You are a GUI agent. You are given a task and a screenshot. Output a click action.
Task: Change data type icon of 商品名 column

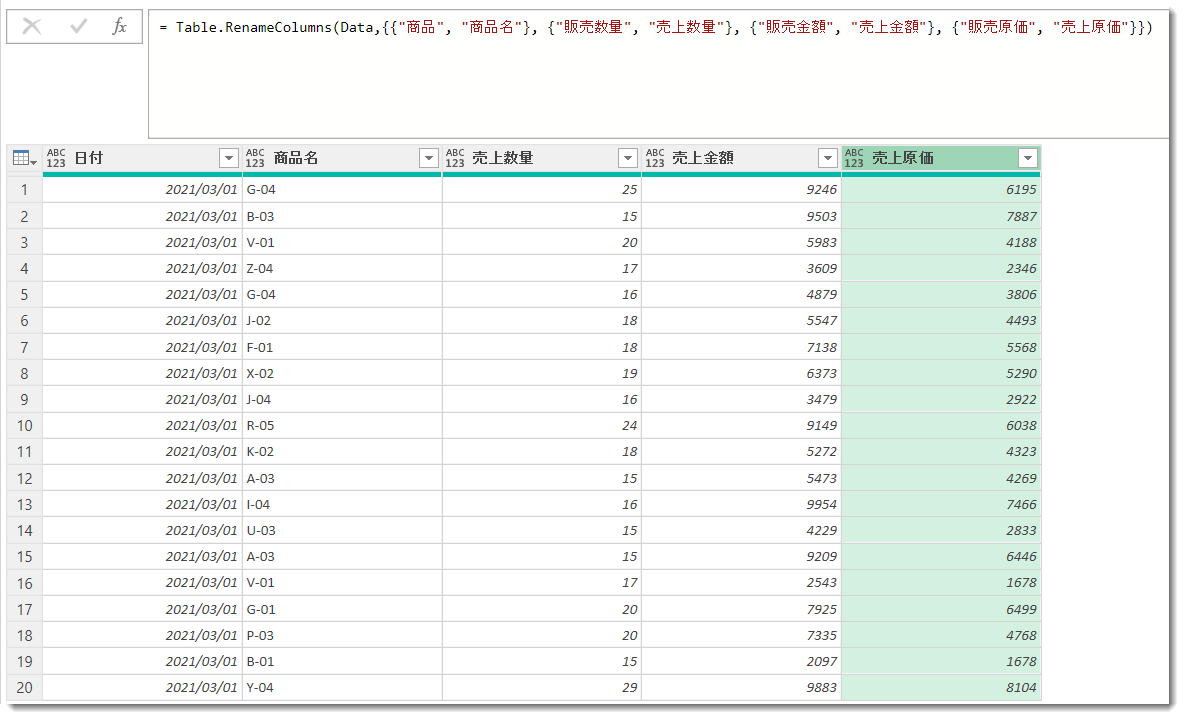coord(255,158)
